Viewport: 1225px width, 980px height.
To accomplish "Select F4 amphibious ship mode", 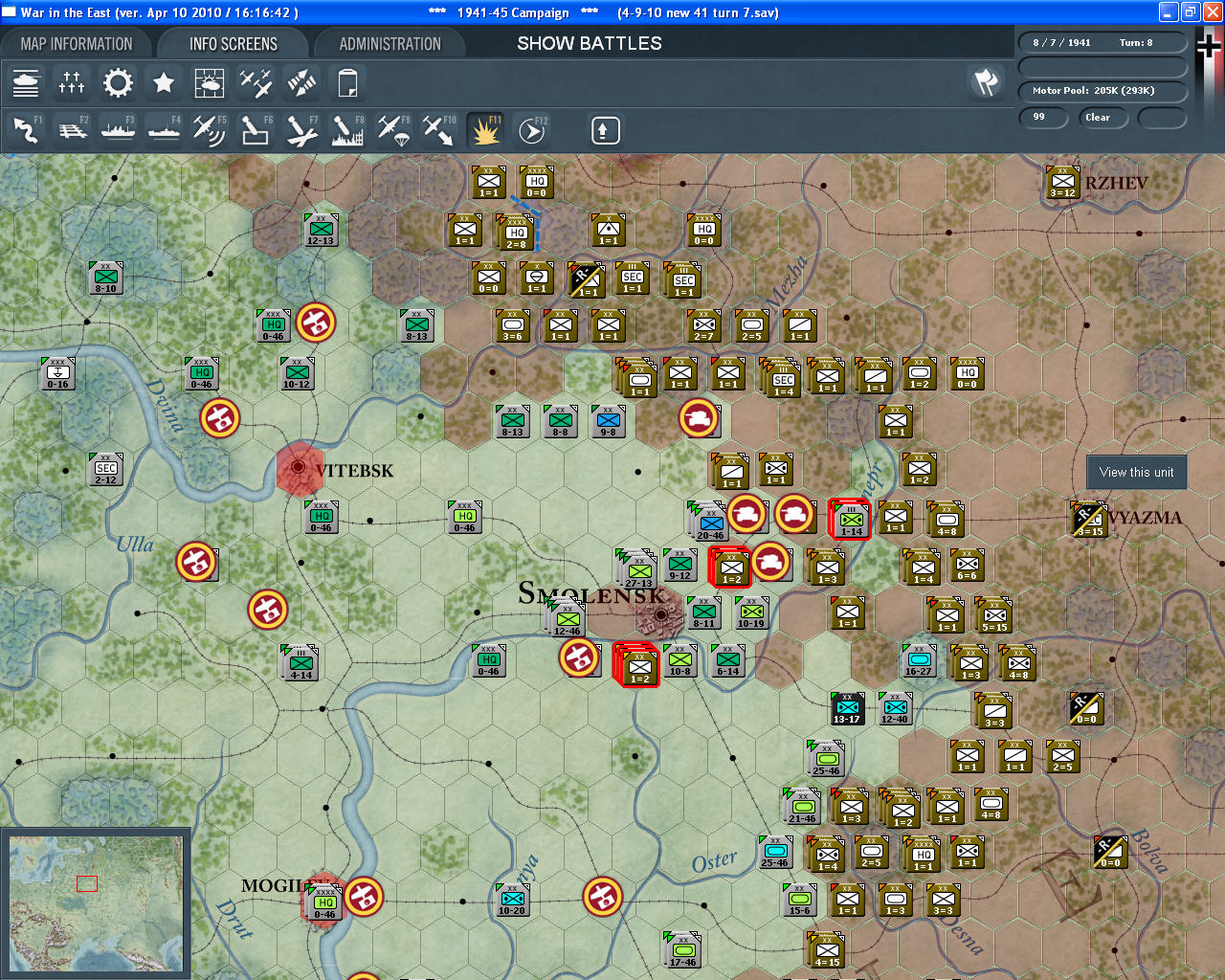I will click(164, 130).
